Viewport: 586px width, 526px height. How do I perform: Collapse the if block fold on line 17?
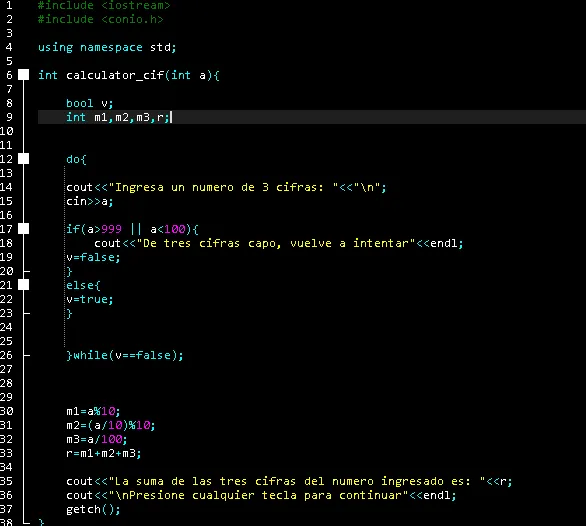[24, 229]
